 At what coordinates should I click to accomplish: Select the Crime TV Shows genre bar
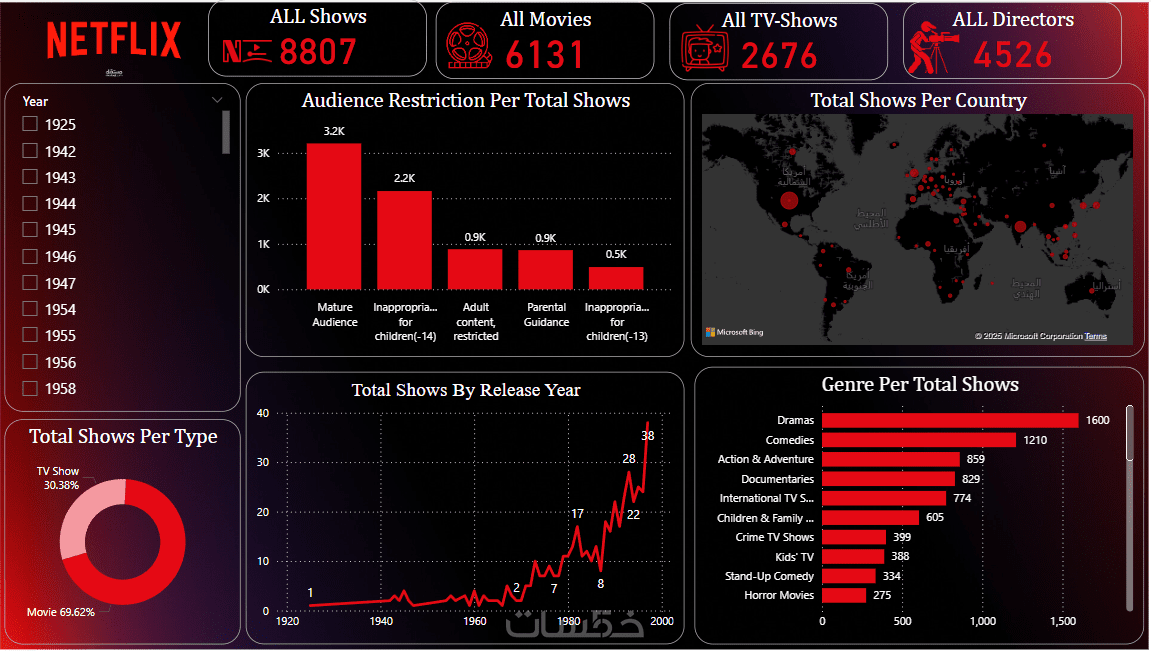(854, 537)
